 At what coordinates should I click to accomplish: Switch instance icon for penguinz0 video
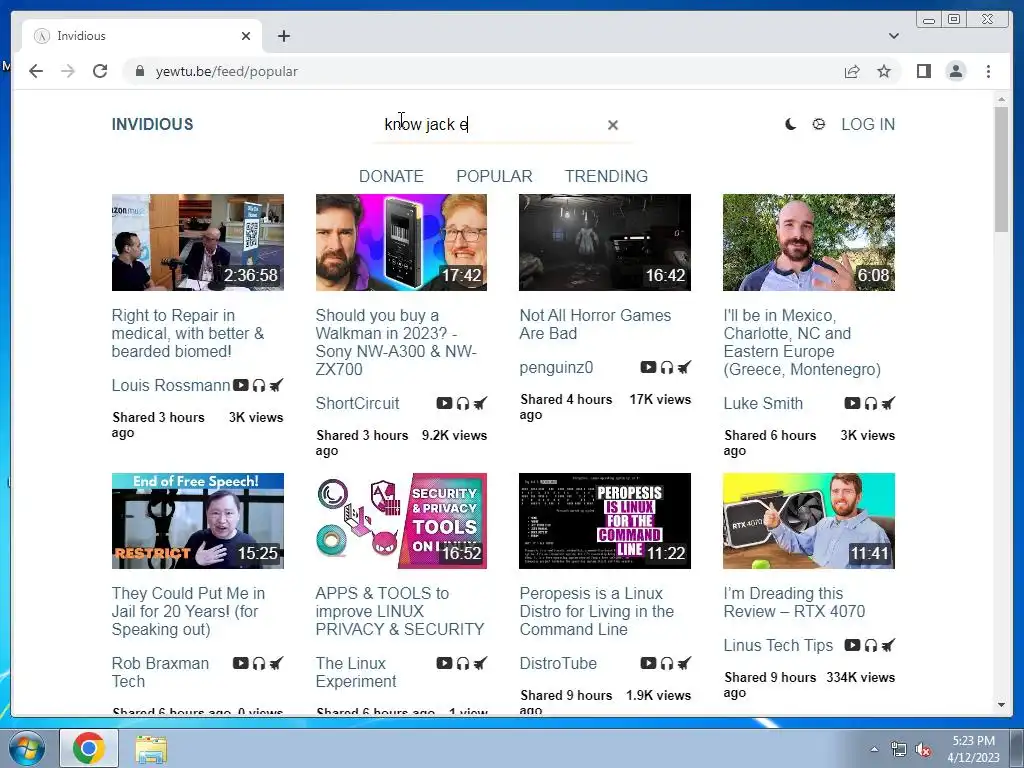tap(684, 367)
